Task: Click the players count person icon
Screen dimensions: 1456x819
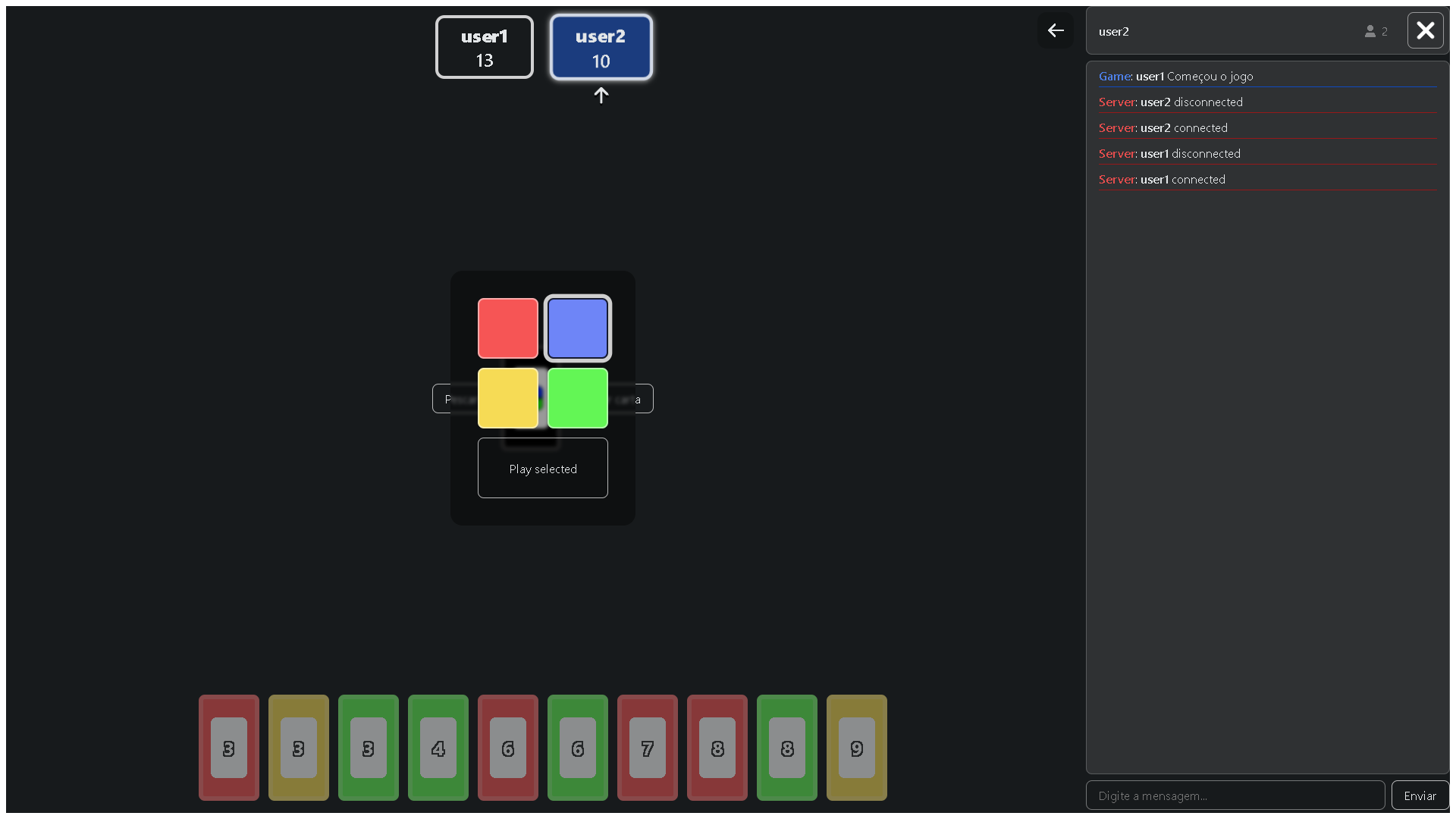Action: pos(1370,31)
